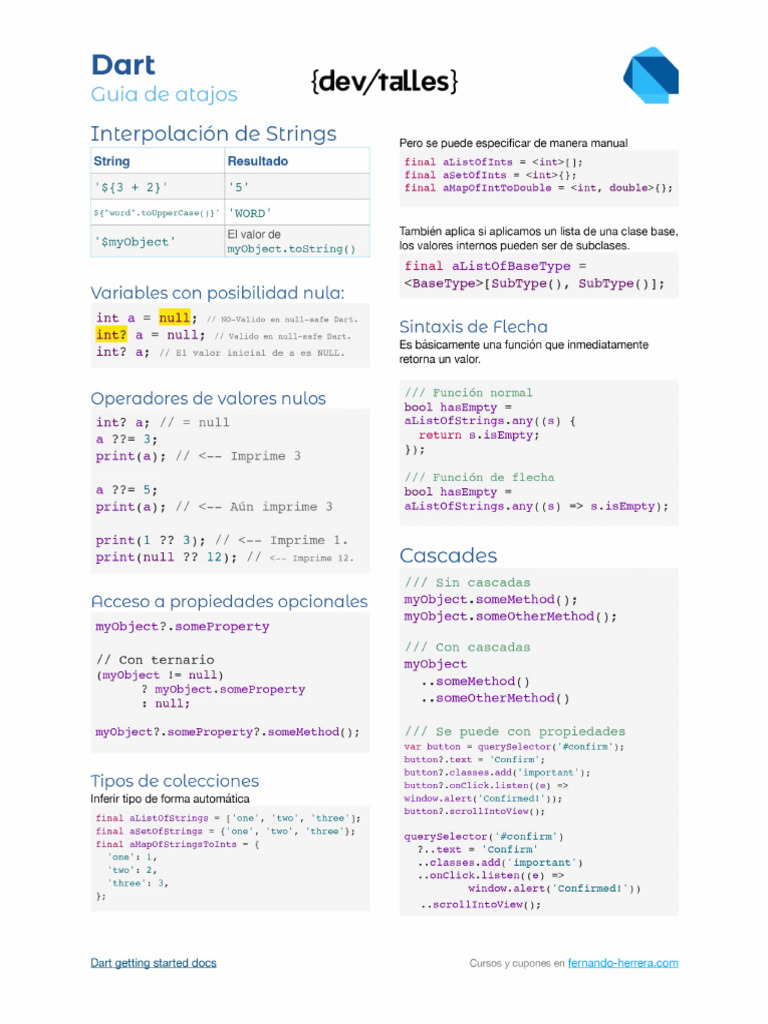Click the String column header

[x=112, y=161]
